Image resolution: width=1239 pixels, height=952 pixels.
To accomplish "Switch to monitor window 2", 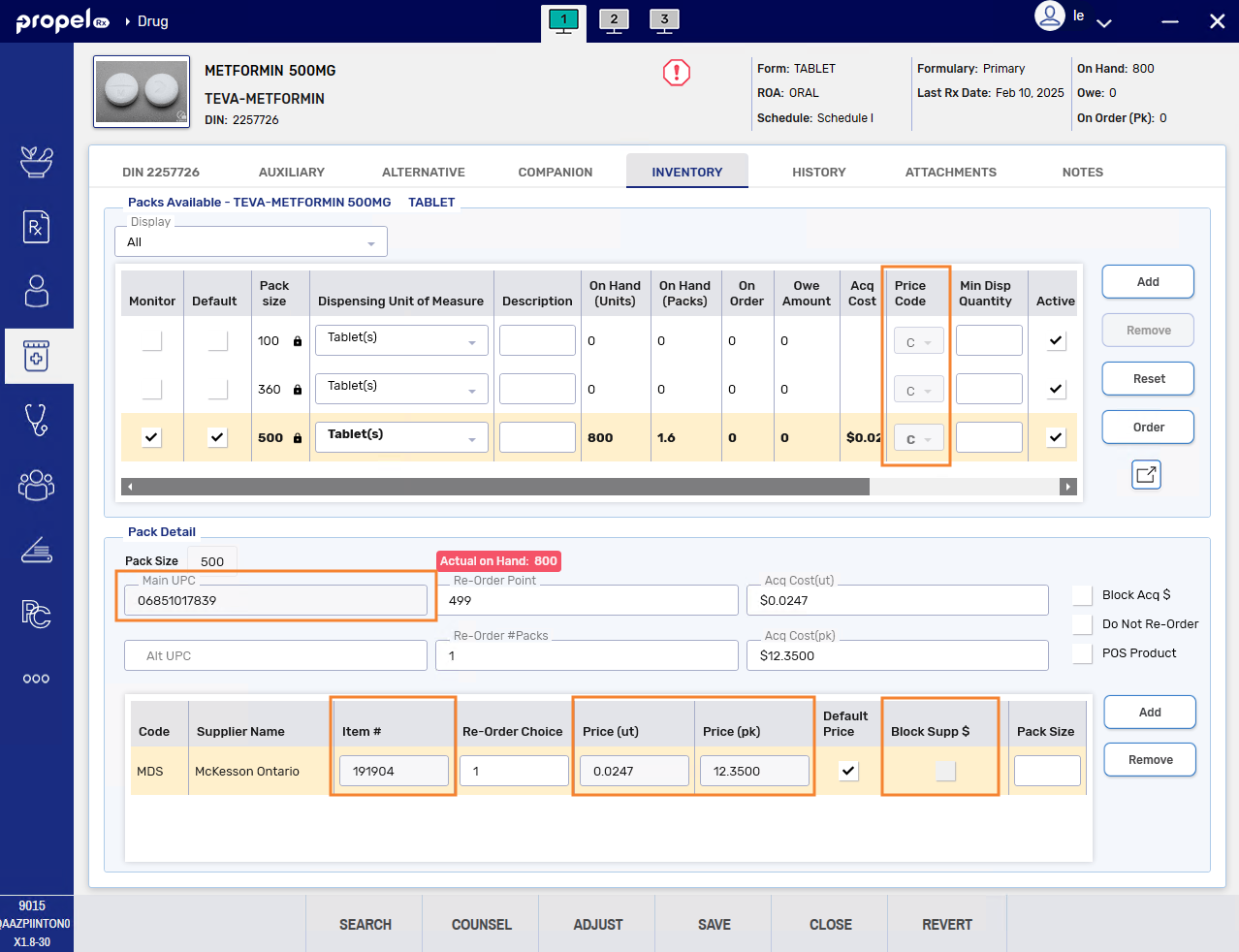I will pyautogui.click(x=614, y=21).
